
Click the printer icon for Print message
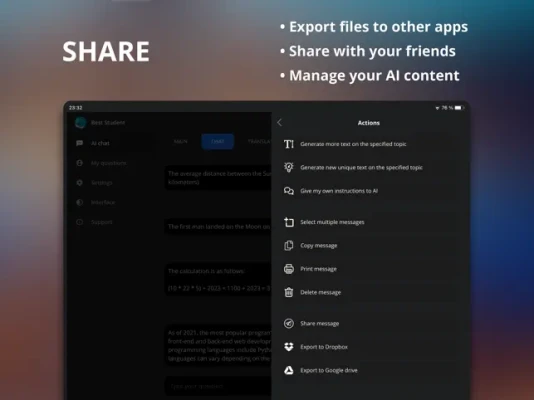pos(289,269)
